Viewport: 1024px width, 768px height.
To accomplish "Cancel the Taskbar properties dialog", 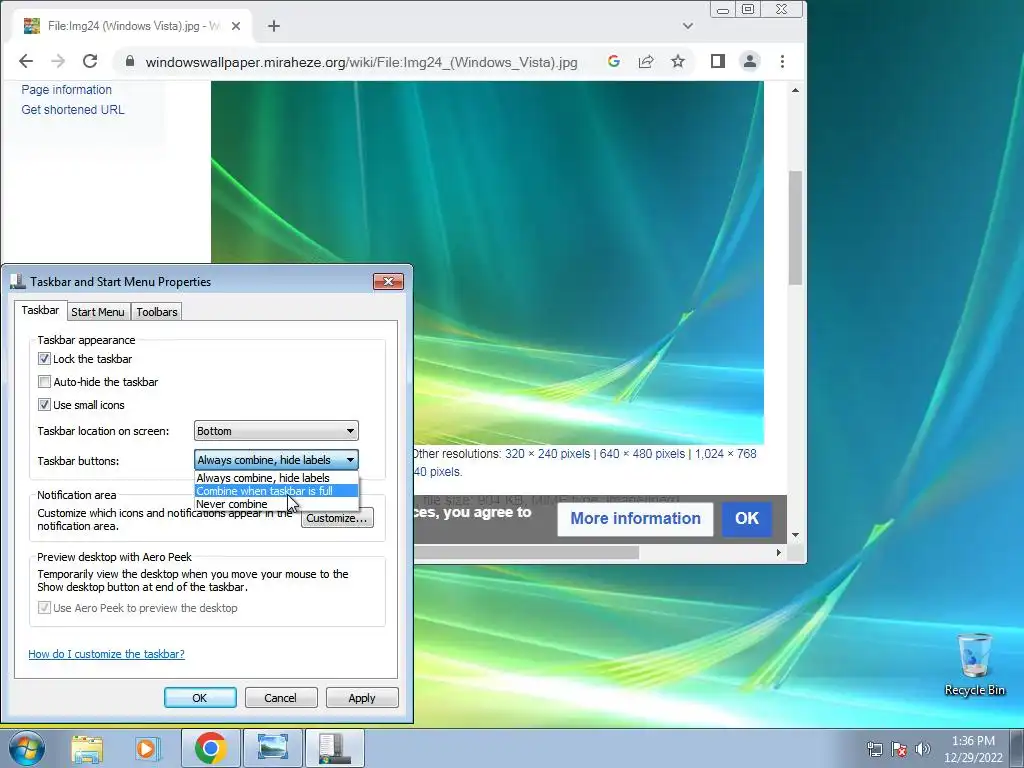I will [281, 697].
